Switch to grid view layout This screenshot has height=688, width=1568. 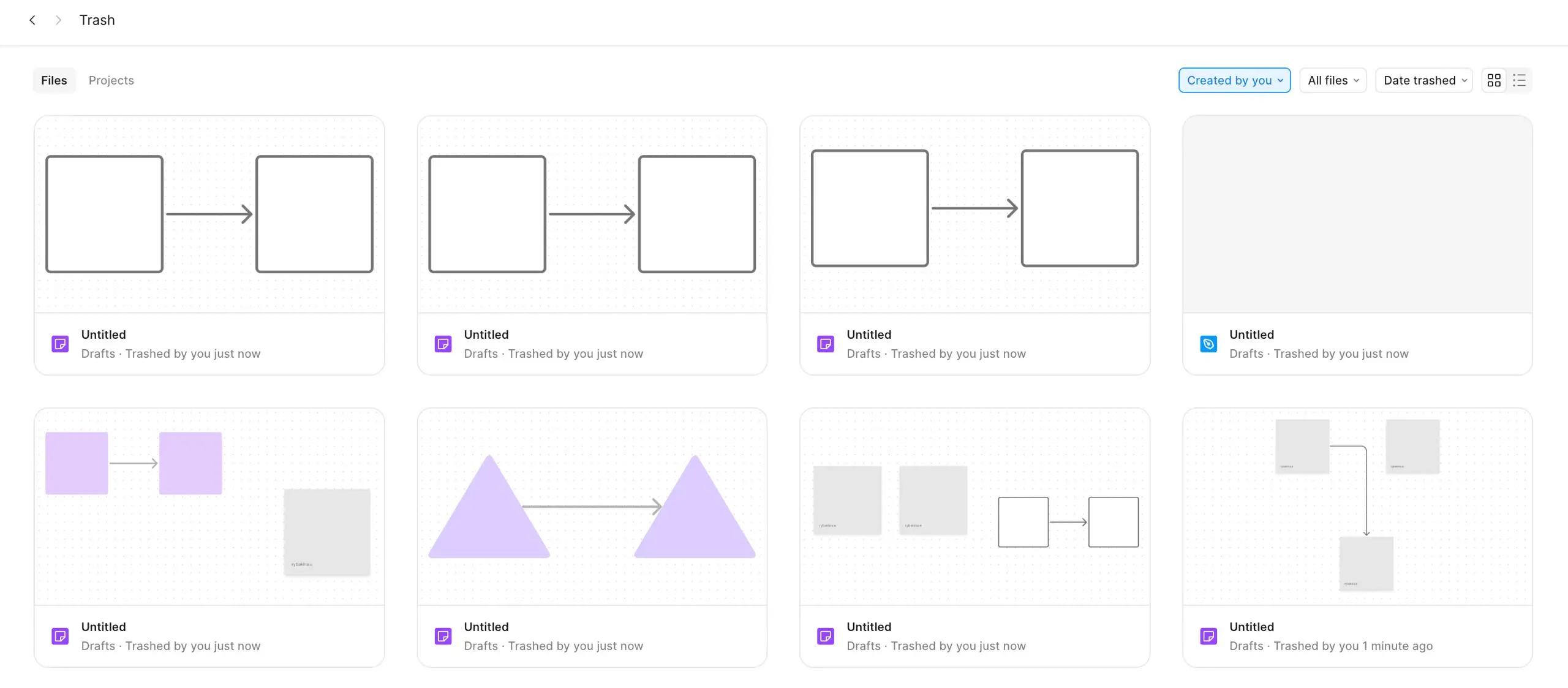(x=1494, y=80)
